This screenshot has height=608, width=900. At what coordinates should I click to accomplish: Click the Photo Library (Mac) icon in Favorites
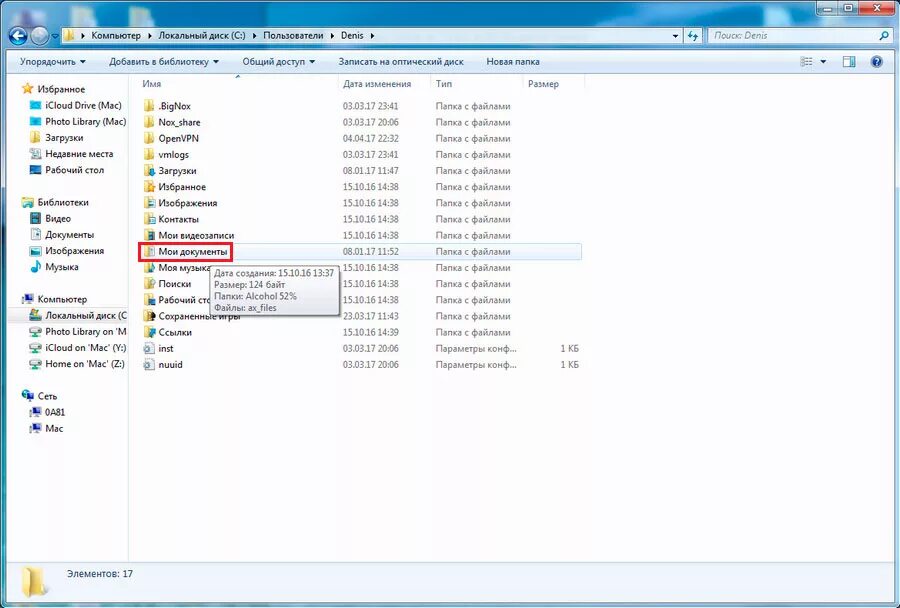coord(35,121)
